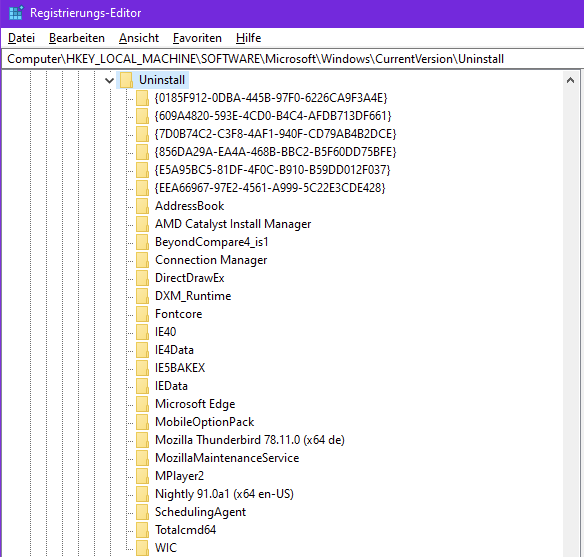584x557 pixels.
Task: Click the AddressBook folder icon
Action: click(x=142, y=206)
